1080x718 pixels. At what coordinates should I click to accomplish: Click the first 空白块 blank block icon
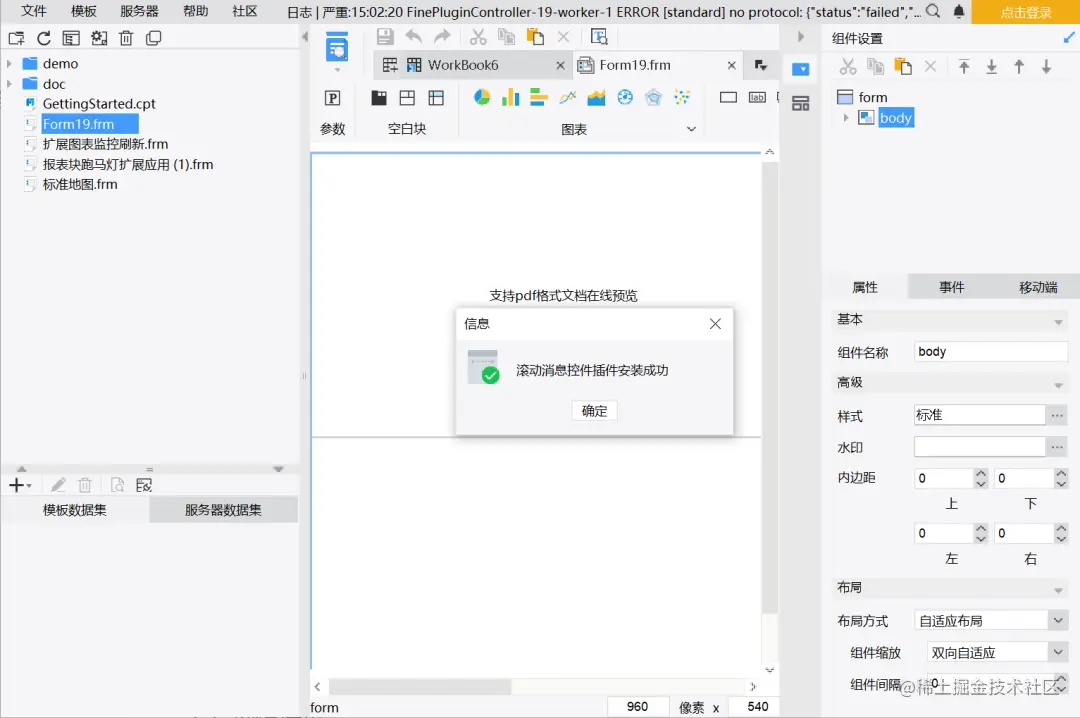tap(377, 97)
